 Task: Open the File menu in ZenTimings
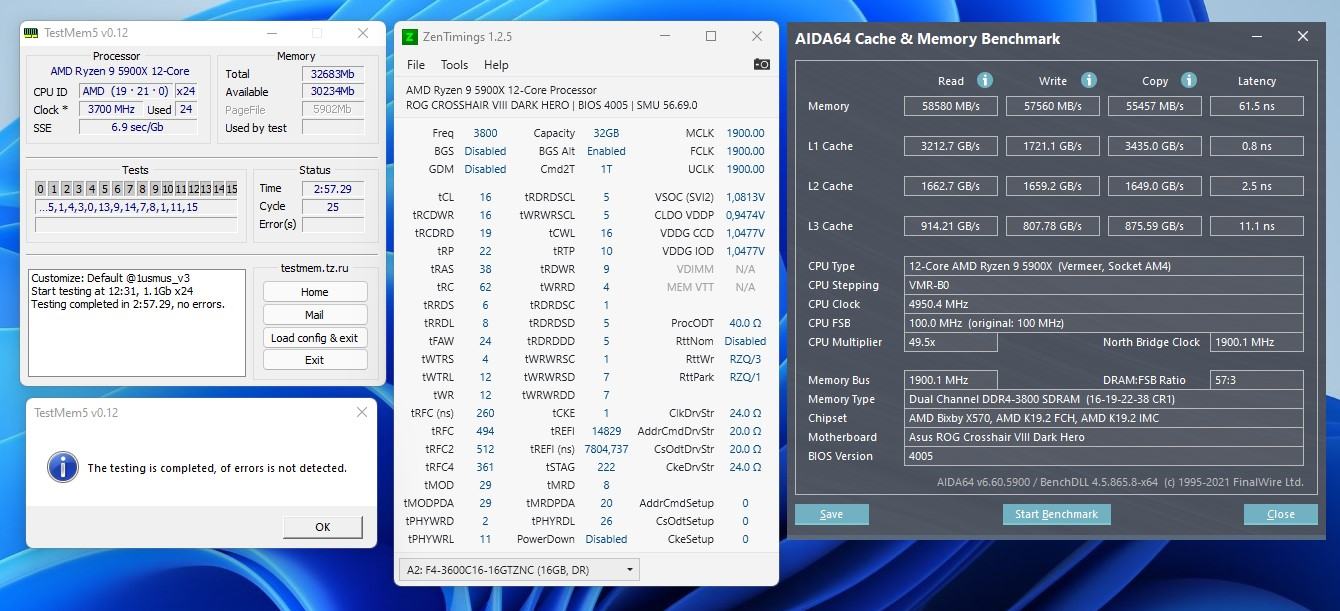coord(415,65)
